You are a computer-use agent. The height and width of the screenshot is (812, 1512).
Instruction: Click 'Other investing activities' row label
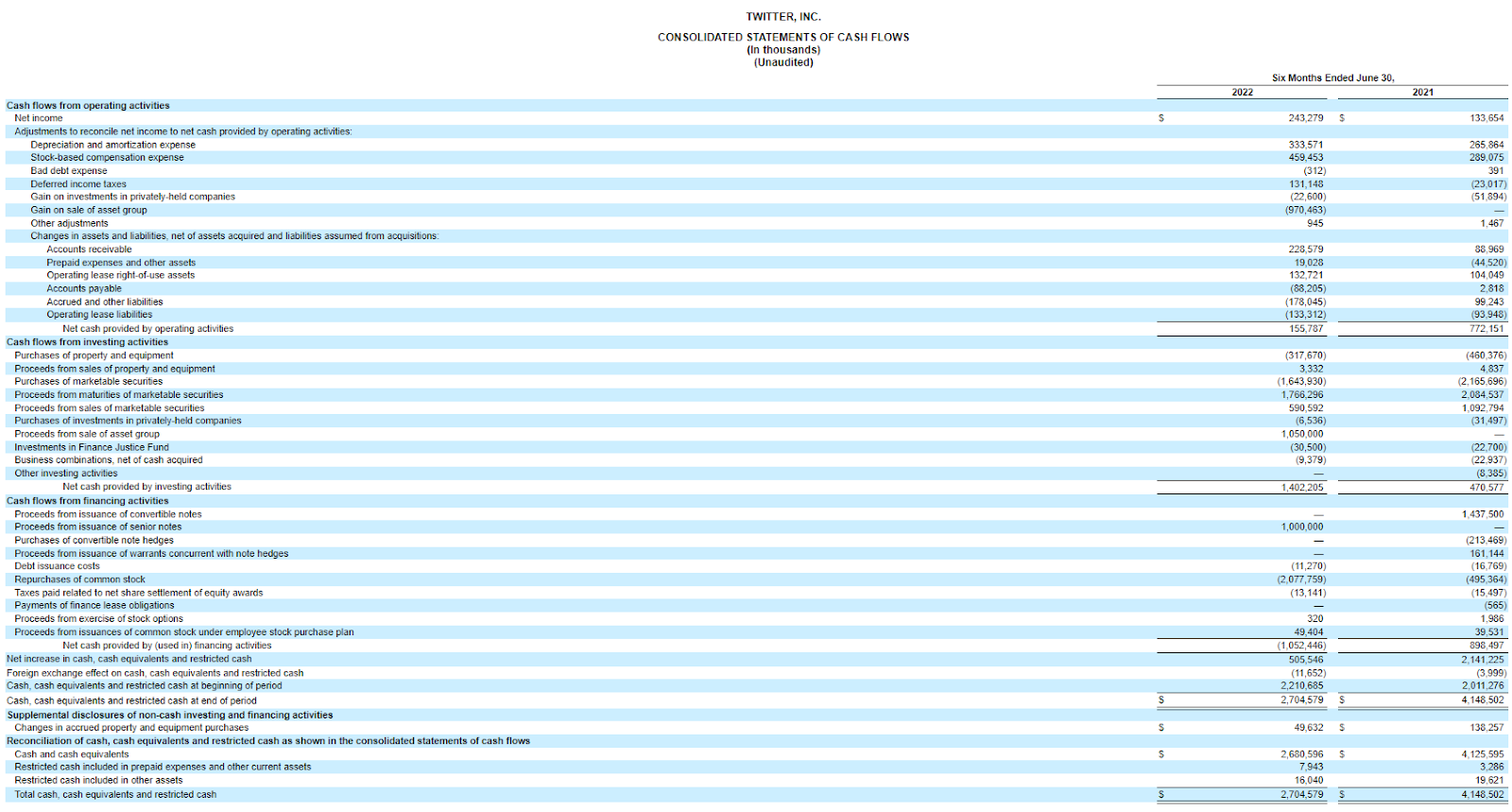tap(66, 474)
